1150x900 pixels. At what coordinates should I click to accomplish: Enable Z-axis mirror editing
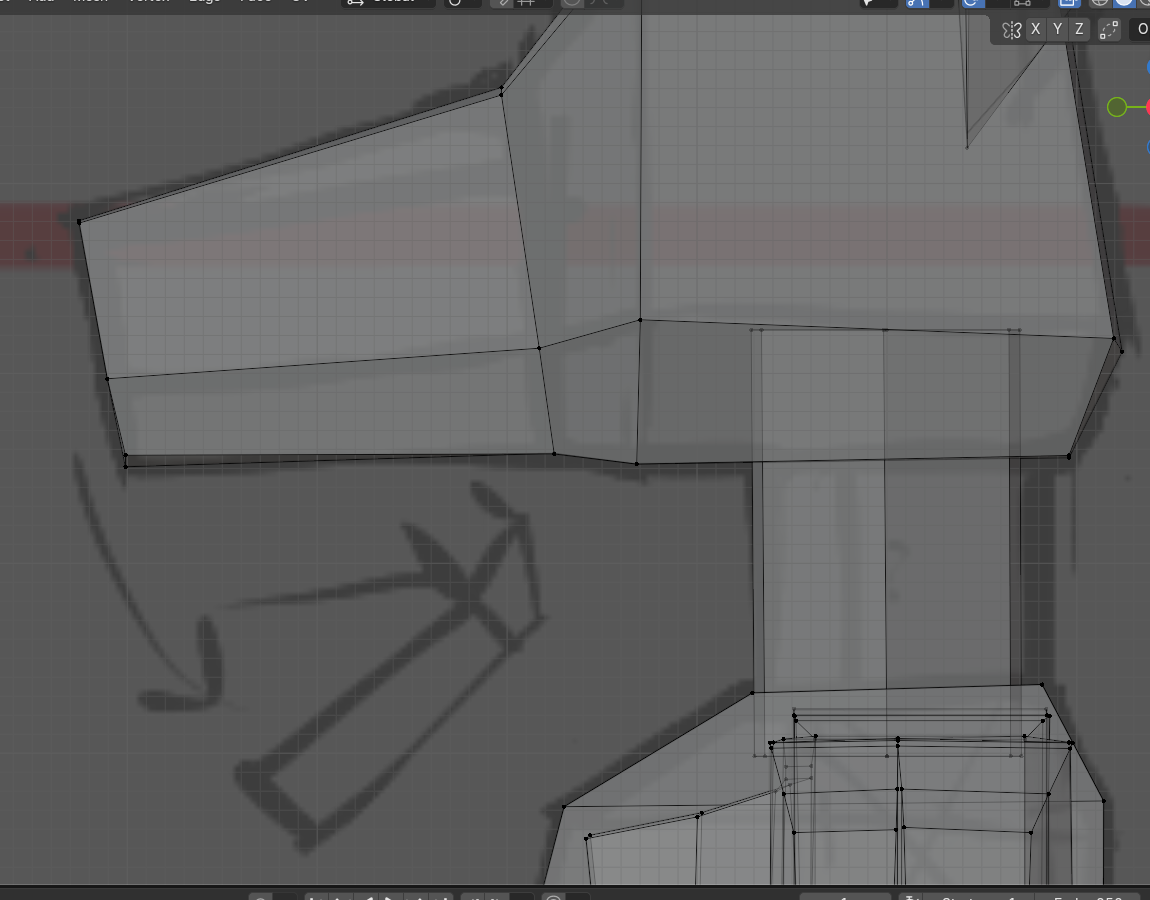coord(1079,30)
